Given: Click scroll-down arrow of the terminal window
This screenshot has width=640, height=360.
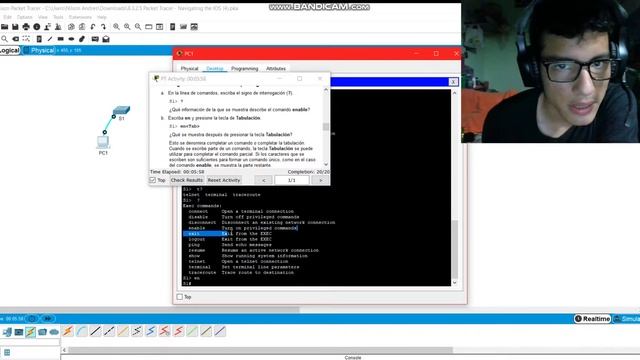Looking at the screenshot, I should point(455,282).
